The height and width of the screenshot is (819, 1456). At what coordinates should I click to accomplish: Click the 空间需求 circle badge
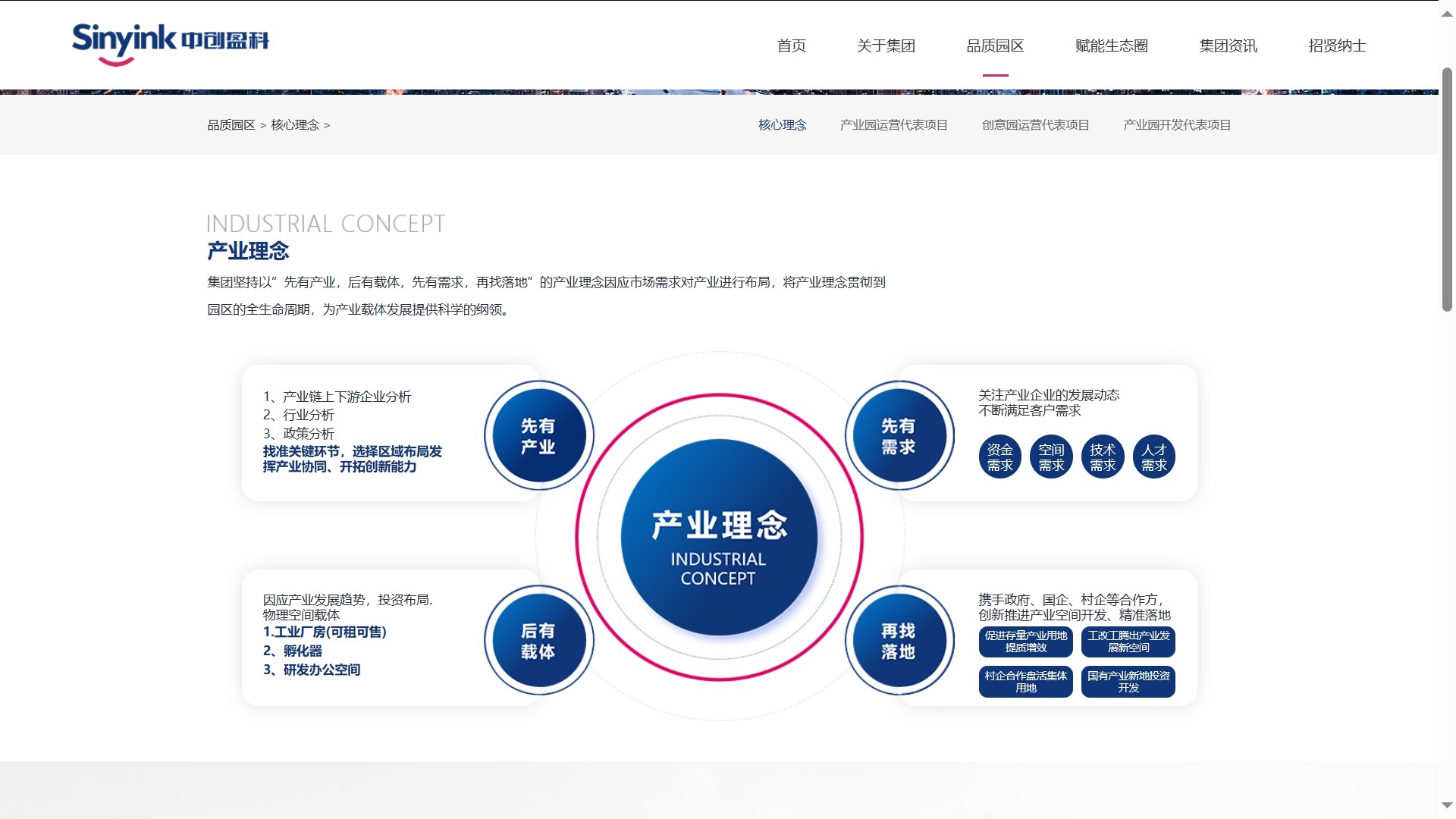1051,457
